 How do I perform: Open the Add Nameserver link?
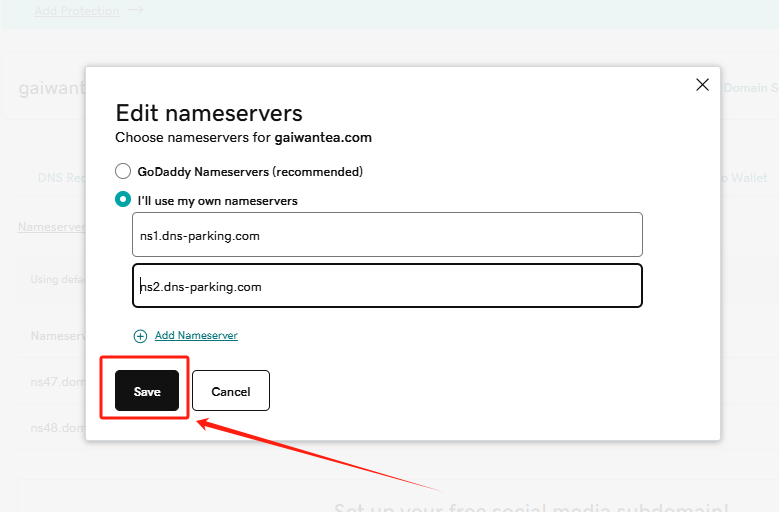tap(196, 336)
